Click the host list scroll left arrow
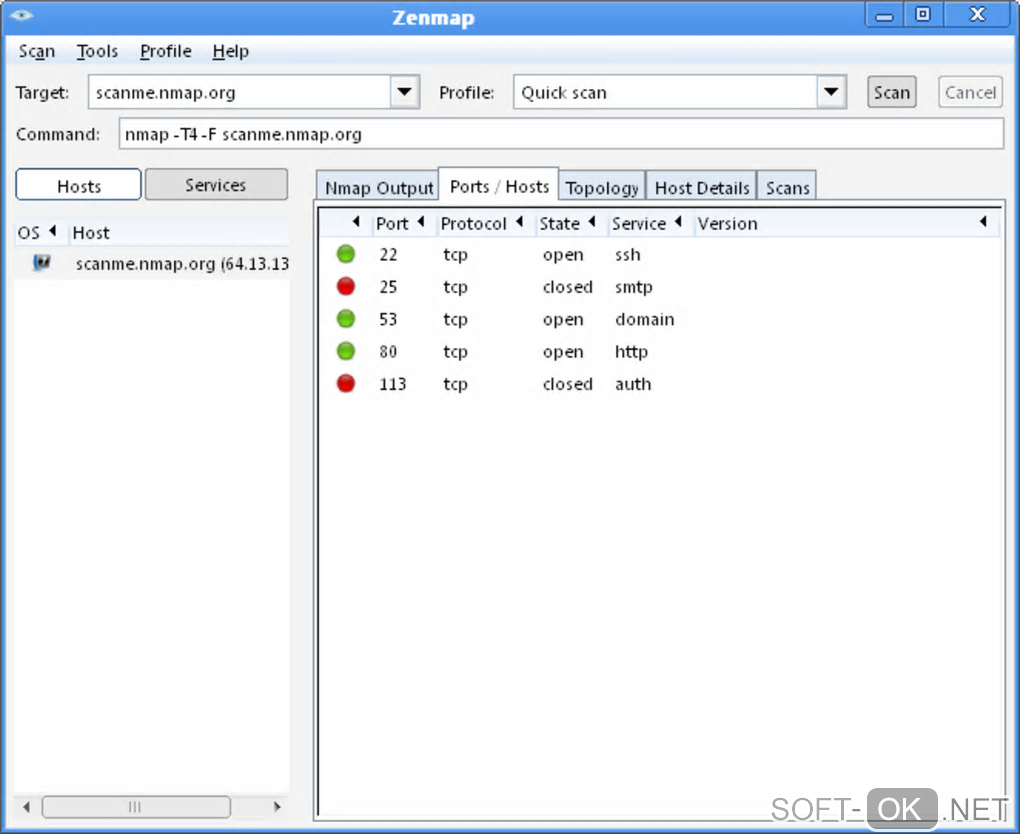 (x=26, y=807)
